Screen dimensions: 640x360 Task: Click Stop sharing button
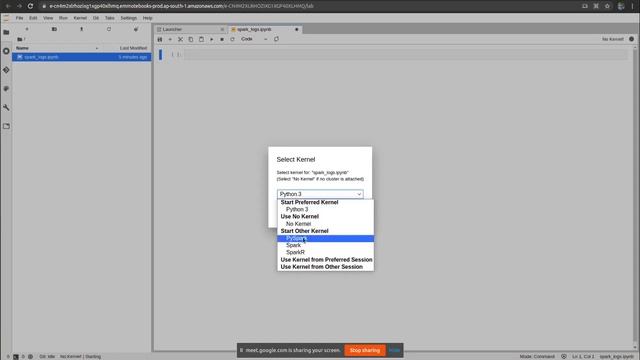pos(364,350)
